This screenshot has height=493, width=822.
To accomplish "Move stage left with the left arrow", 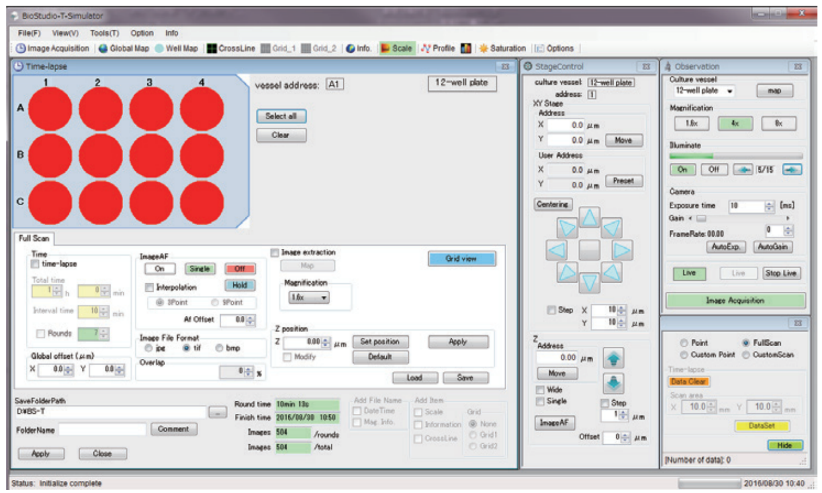I will tap(557, 250).
